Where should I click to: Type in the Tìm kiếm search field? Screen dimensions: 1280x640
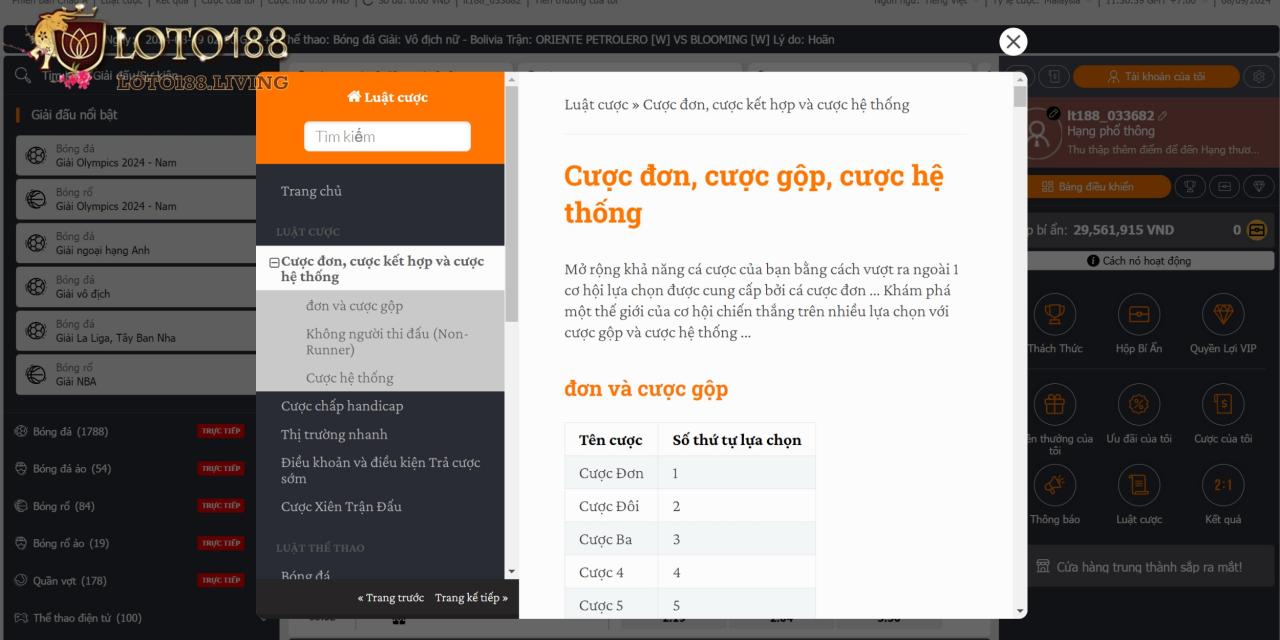(x=387, y=136)
